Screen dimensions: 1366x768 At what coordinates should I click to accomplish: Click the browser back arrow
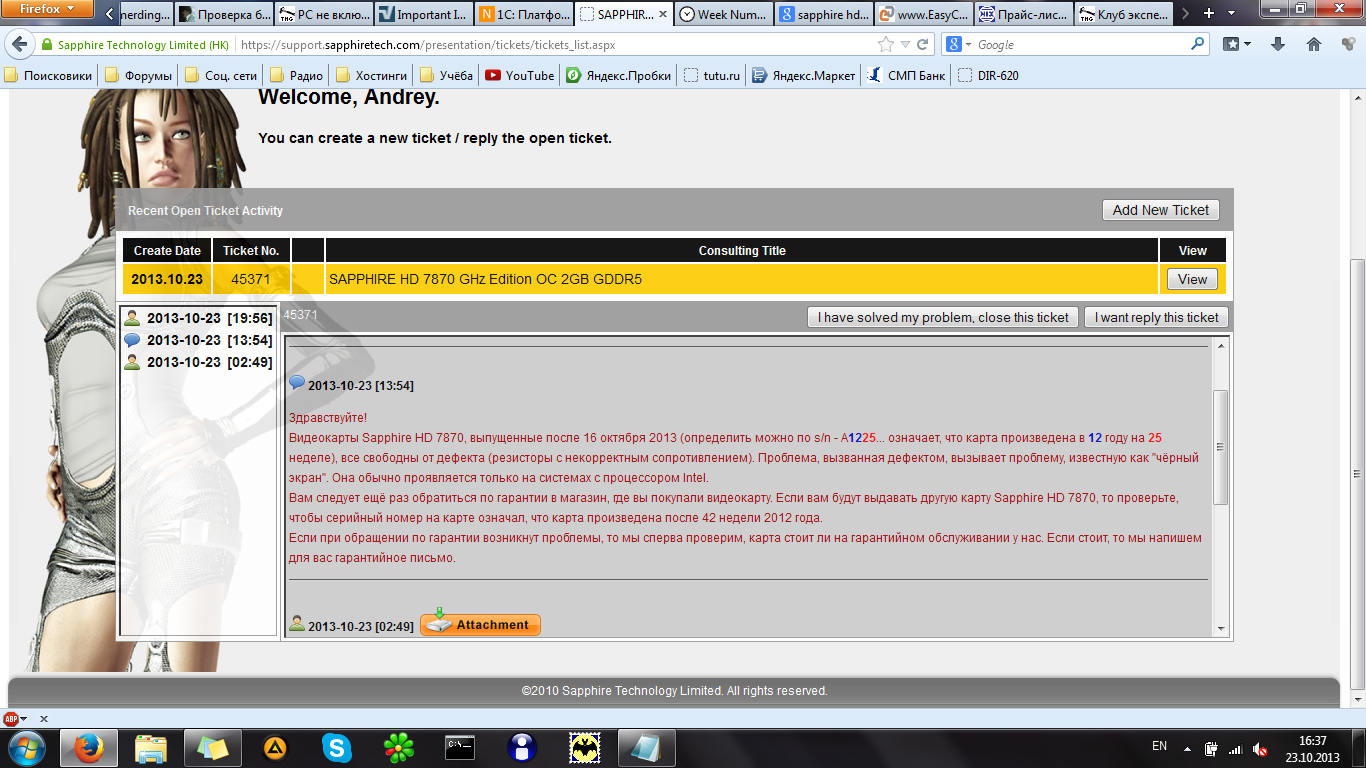(x=20, y=44)
